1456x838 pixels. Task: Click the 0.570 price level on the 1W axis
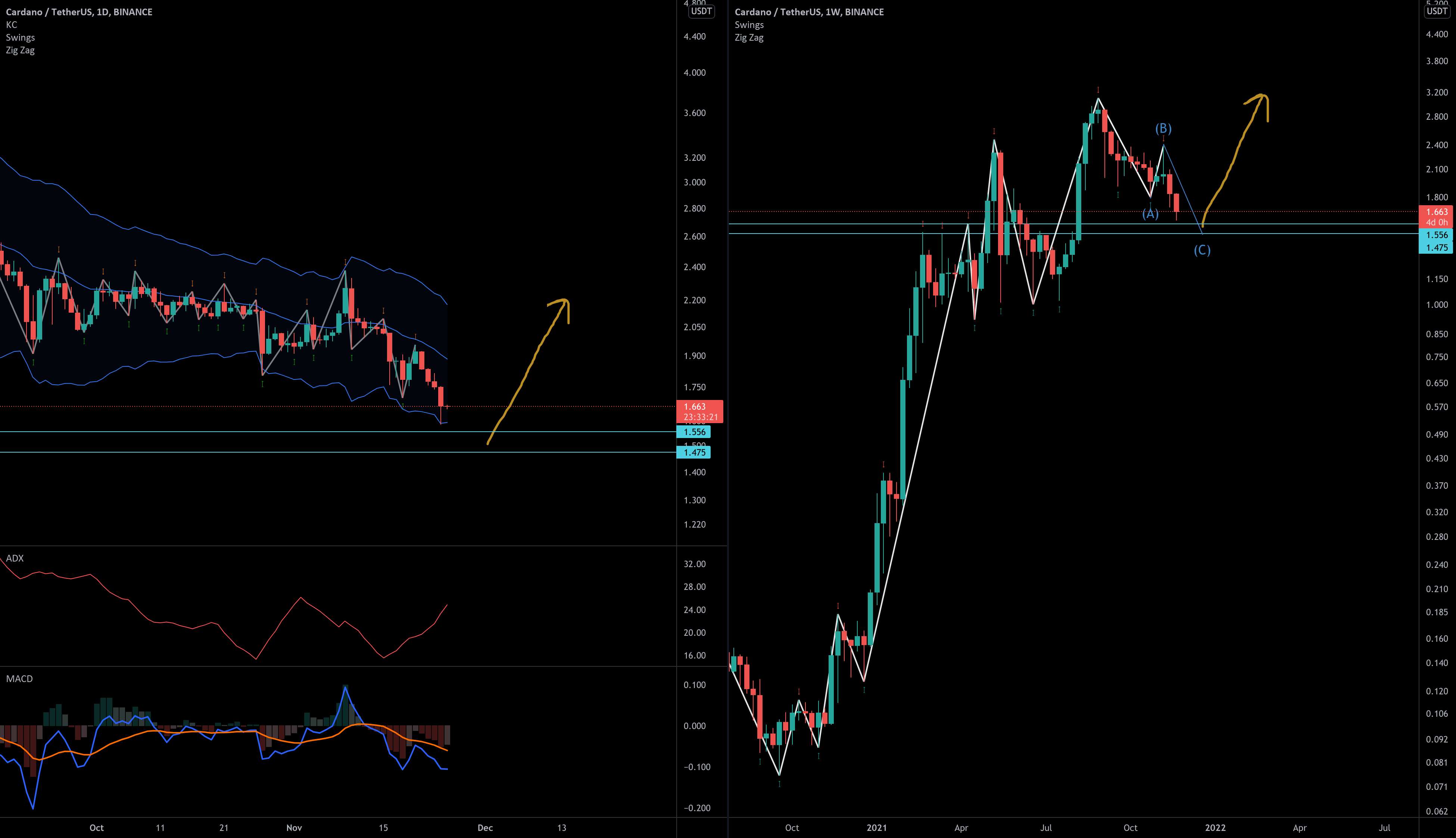(x=1437, y=407)
